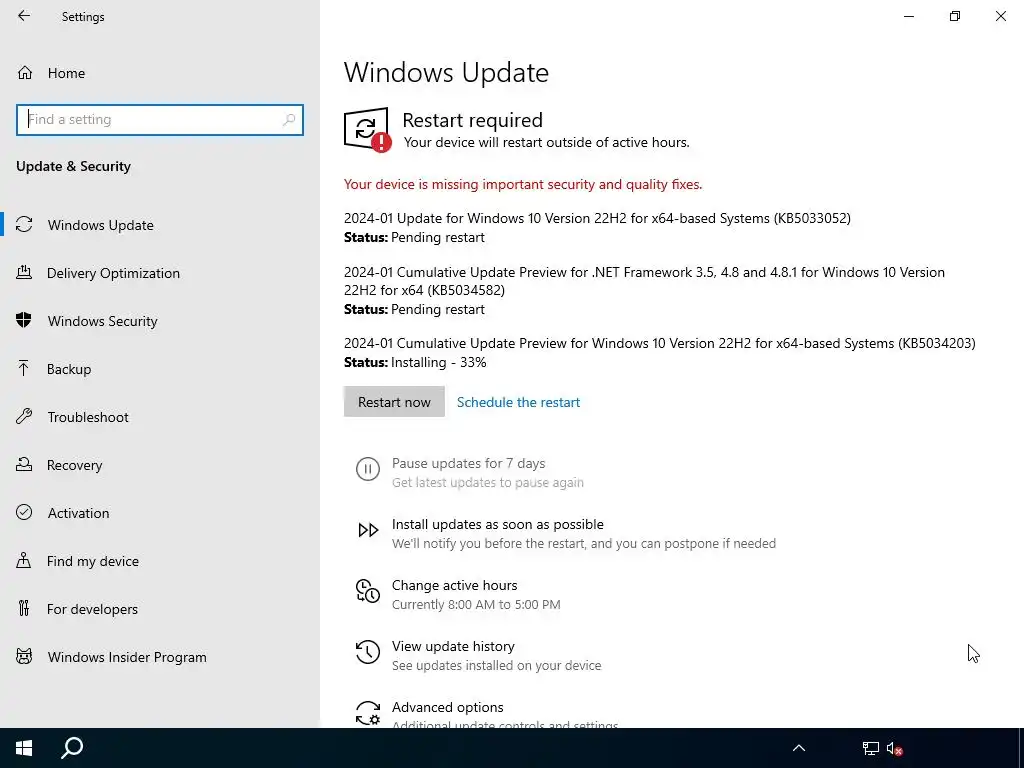Click the KB5033052 update title
Viewport: 1024px width, 768px height.
(x=597, y=218)
